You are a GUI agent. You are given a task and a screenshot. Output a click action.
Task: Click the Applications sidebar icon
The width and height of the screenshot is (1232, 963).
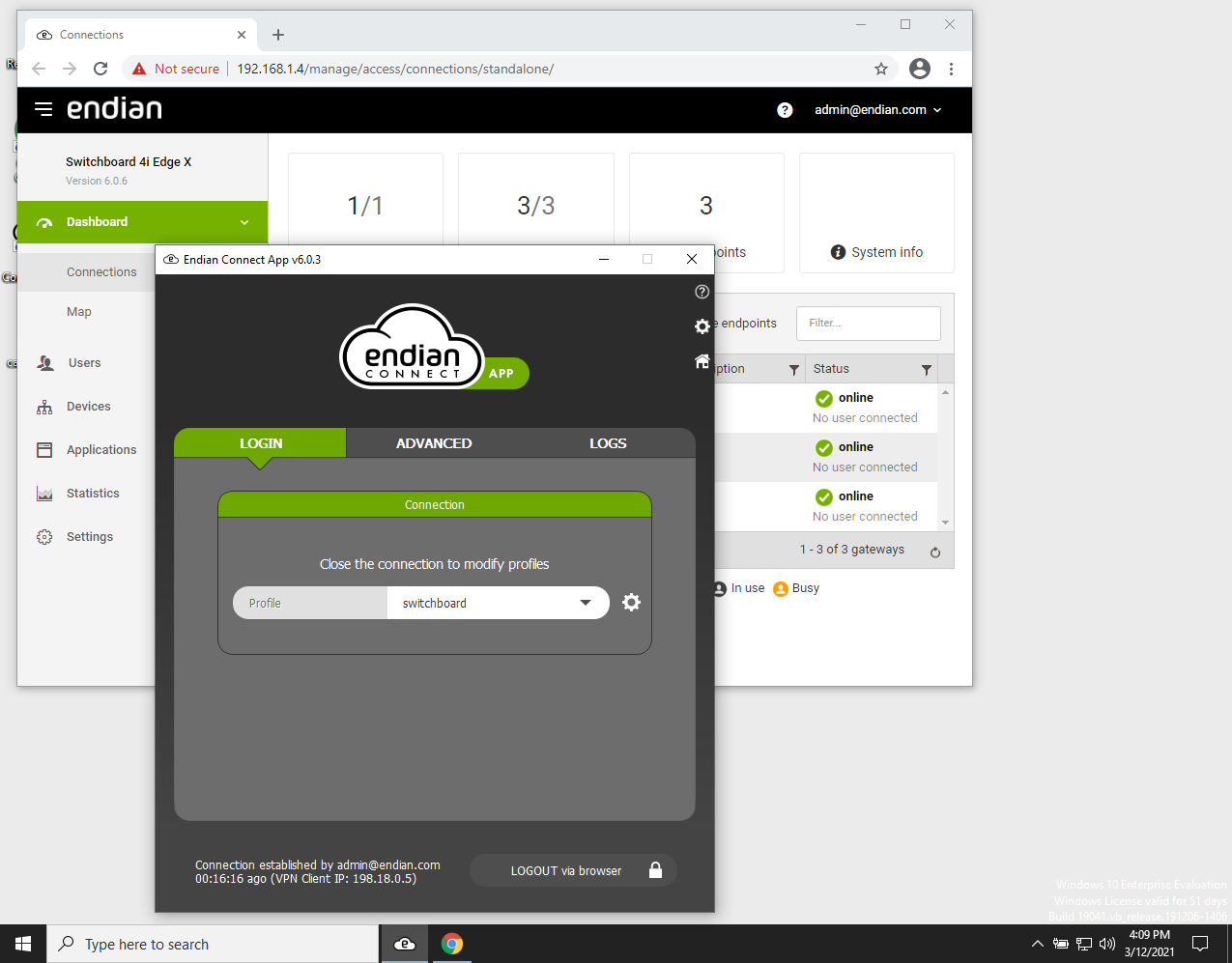[44, 450]
